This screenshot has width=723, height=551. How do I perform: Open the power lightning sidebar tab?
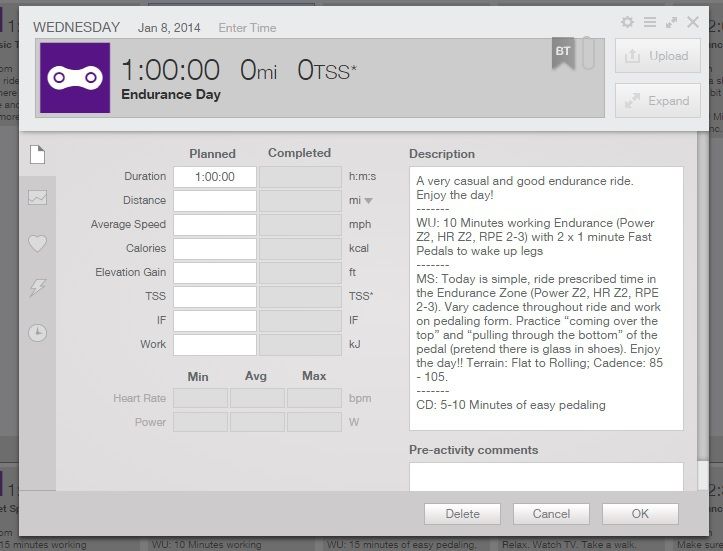coord(37,287)
